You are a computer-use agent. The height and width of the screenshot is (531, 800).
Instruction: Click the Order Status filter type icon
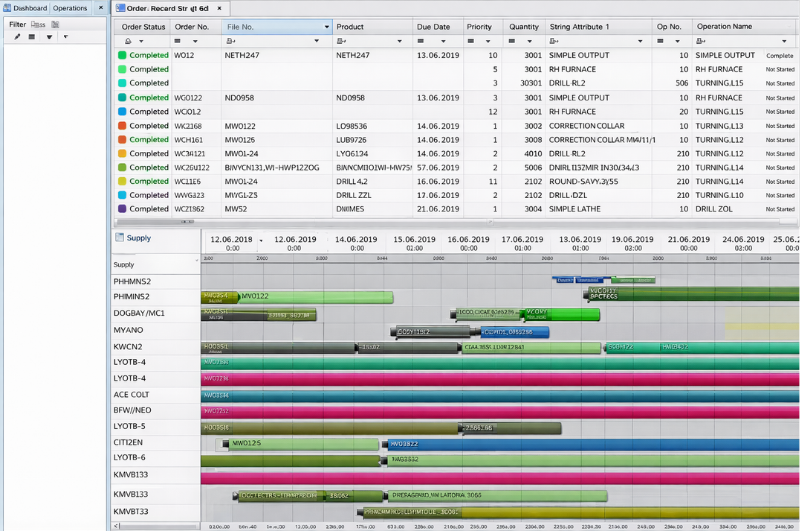[128, 41]
